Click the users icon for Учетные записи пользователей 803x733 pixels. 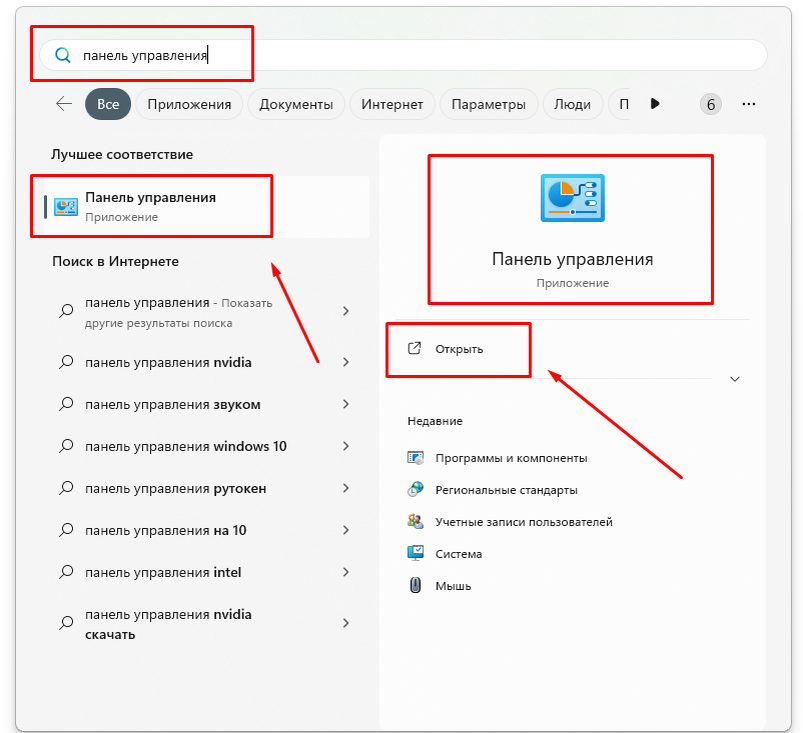pos(415,521)
